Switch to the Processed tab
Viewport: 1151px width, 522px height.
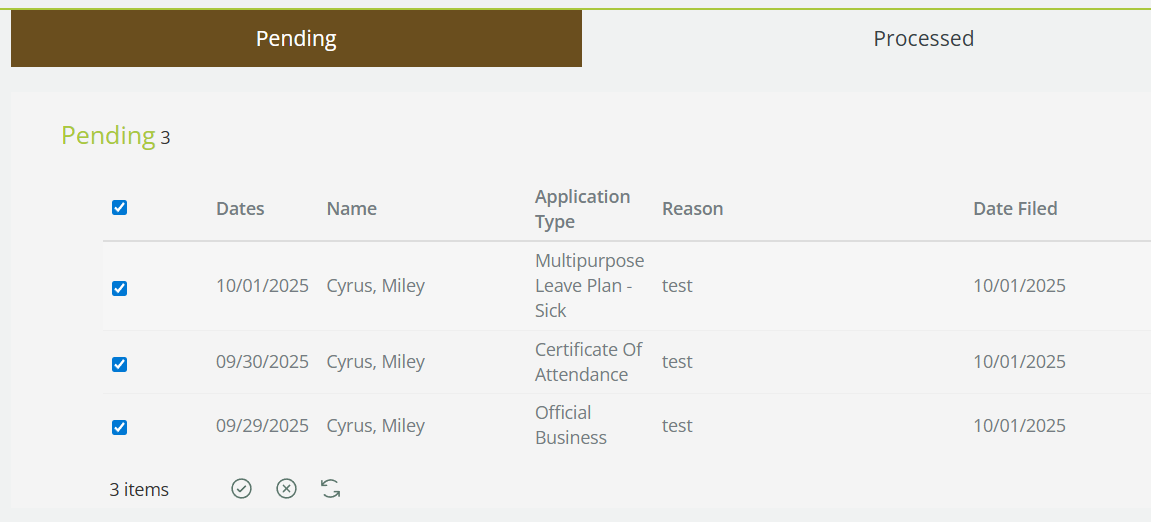coord(923,39)
